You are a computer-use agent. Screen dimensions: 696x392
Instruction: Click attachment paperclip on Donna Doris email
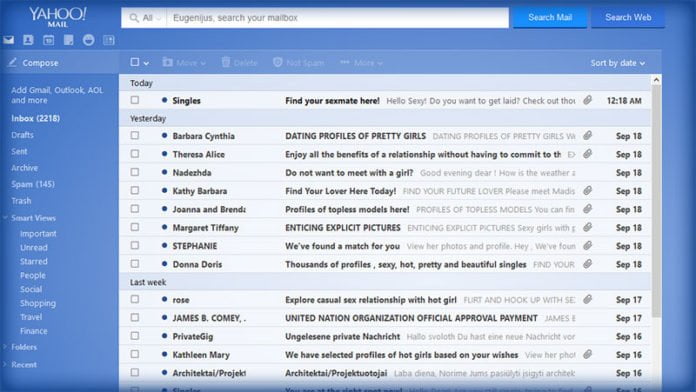click(587, 264)
